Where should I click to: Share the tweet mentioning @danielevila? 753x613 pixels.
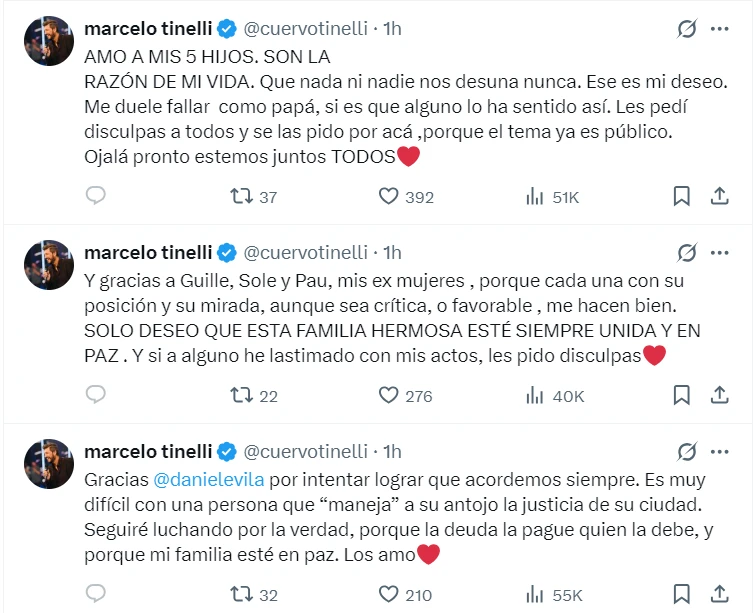tap(718, 595)
